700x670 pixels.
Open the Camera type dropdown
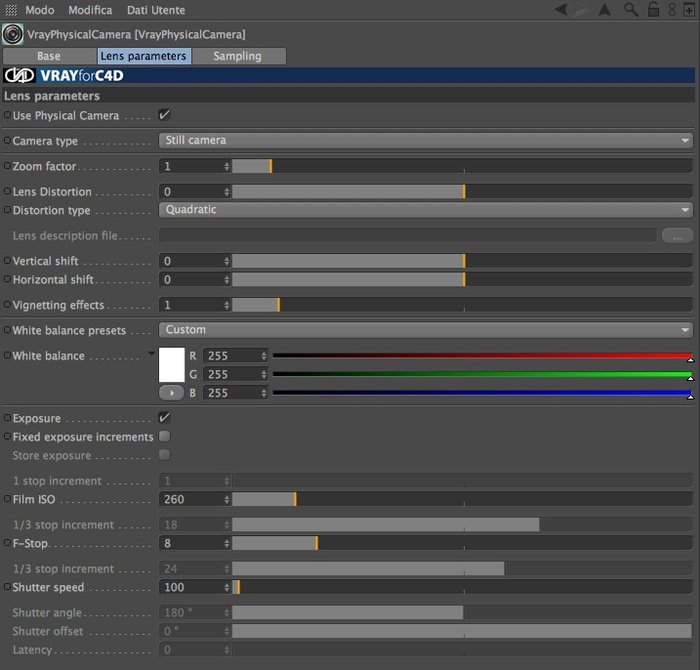(426, 140)
